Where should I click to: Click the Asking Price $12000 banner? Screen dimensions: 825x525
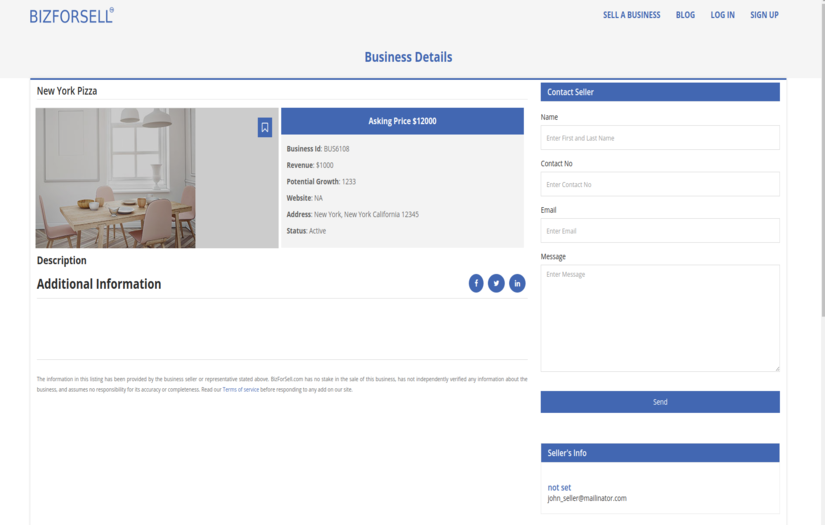(x=402, y=121)
